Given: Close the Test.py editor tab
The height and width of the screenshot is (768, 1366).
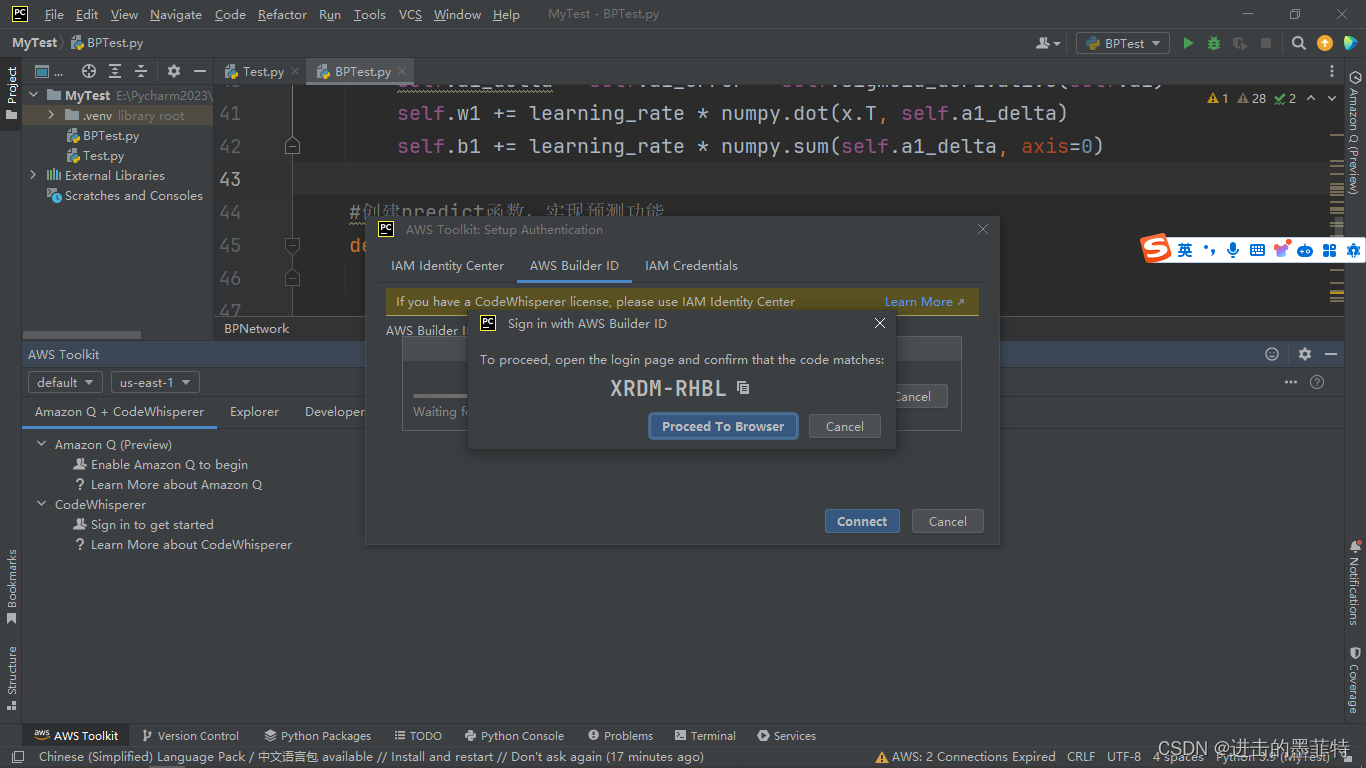Looking at the screenshot, I should point(296,71).
